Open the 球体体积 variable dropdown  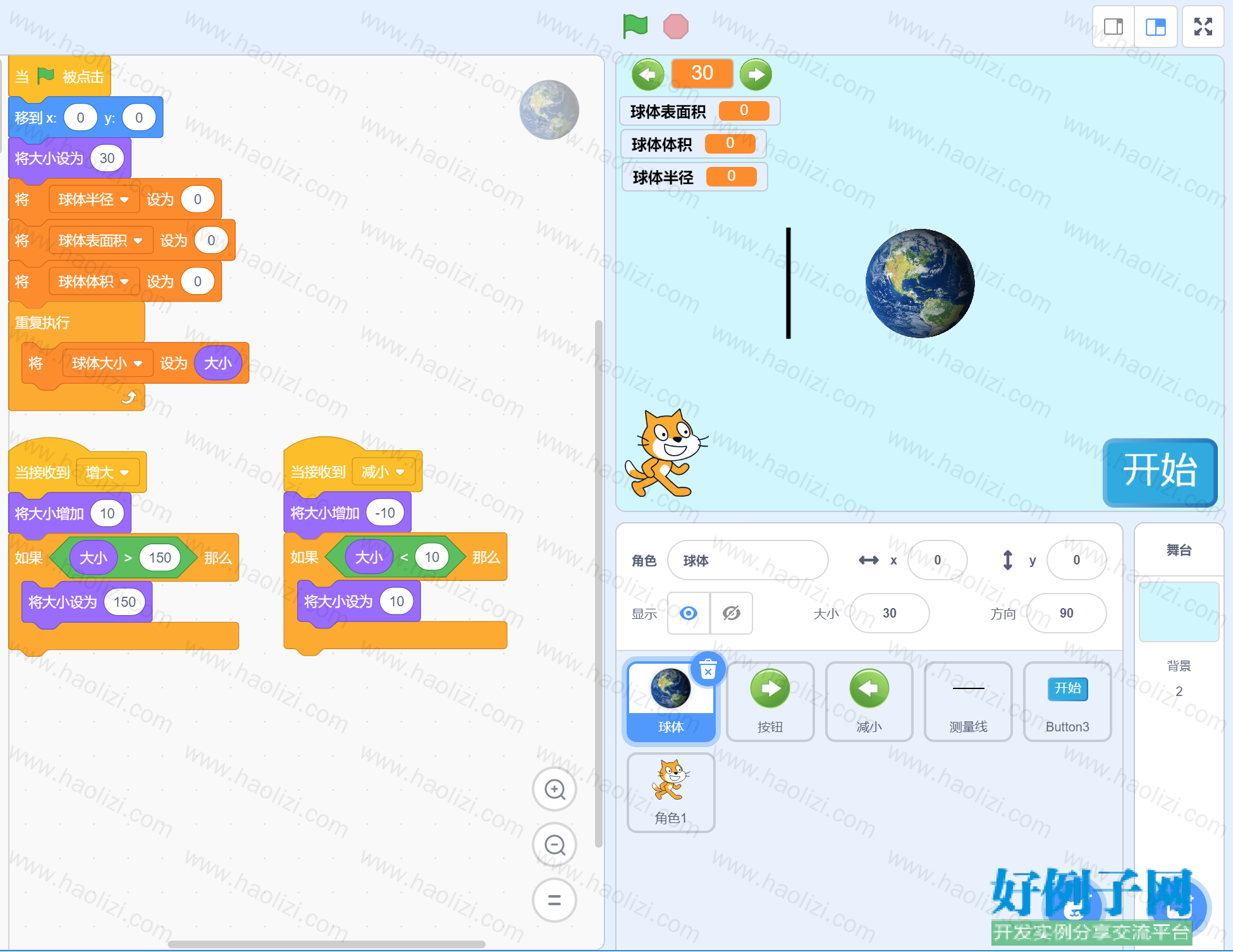click(94, 282)
